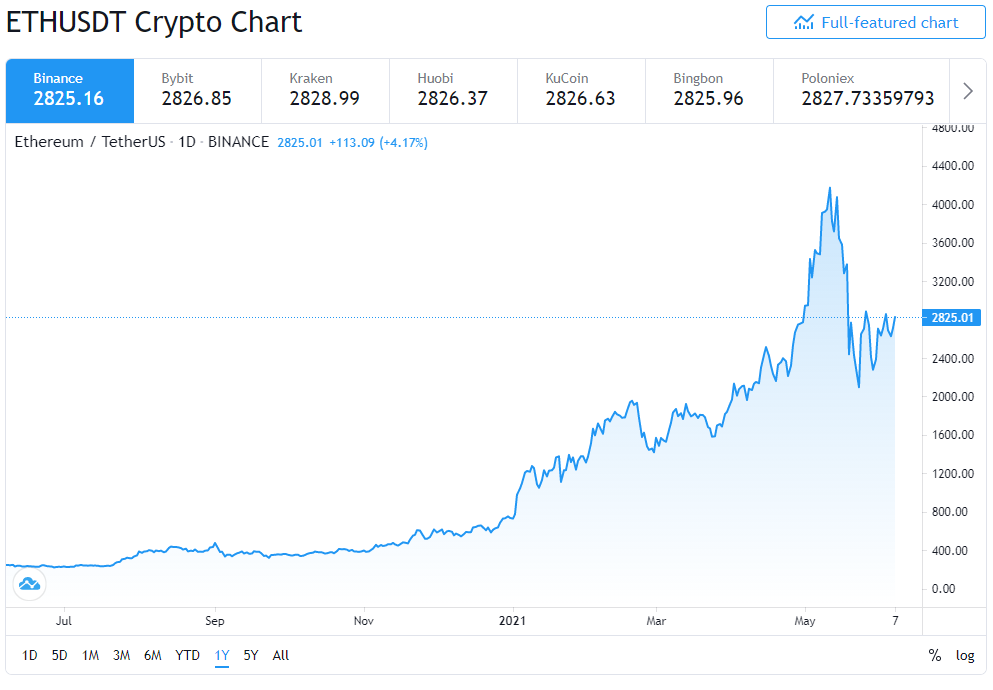Screen dimensions: 993x690
Task: Select the Poloniex exchange tab
Action: [x=861, y=91]
